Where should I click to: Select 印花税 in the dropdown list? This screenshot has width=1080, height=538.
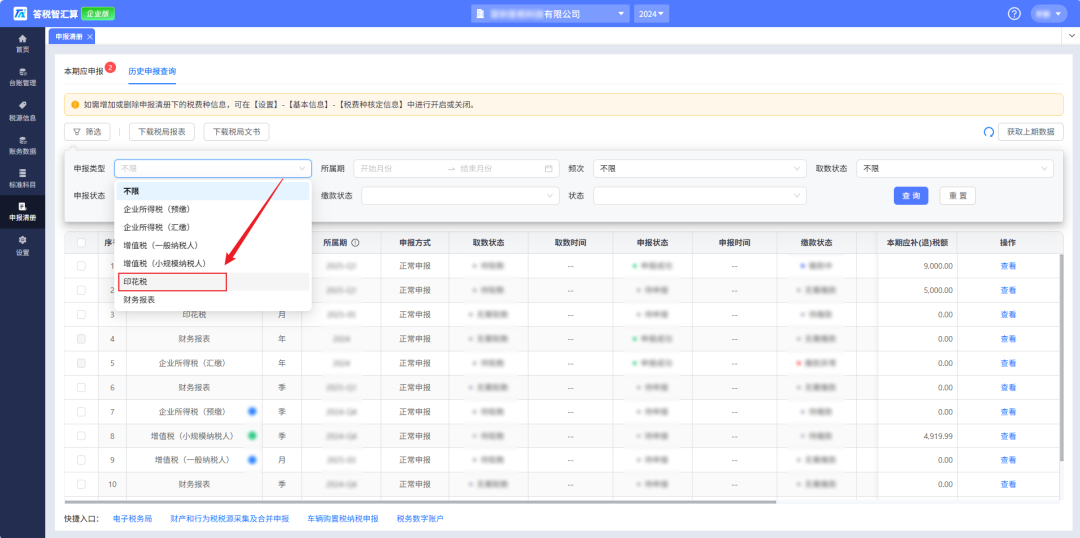pyautogui.click(x=213, y=282)
